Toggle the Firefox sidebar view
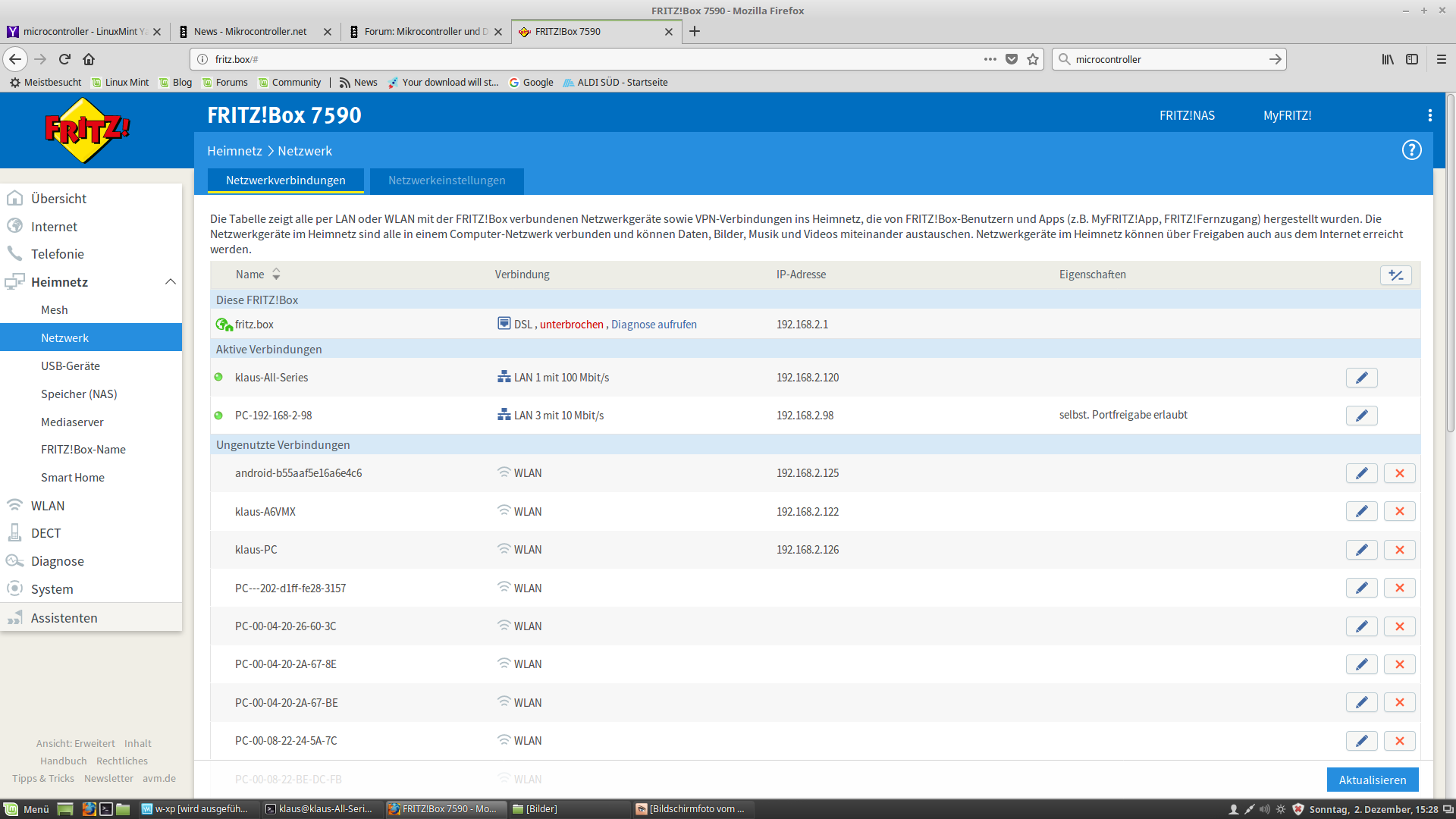The height and width of the screenshot is (819, 1456). (x=1411, y=59)
